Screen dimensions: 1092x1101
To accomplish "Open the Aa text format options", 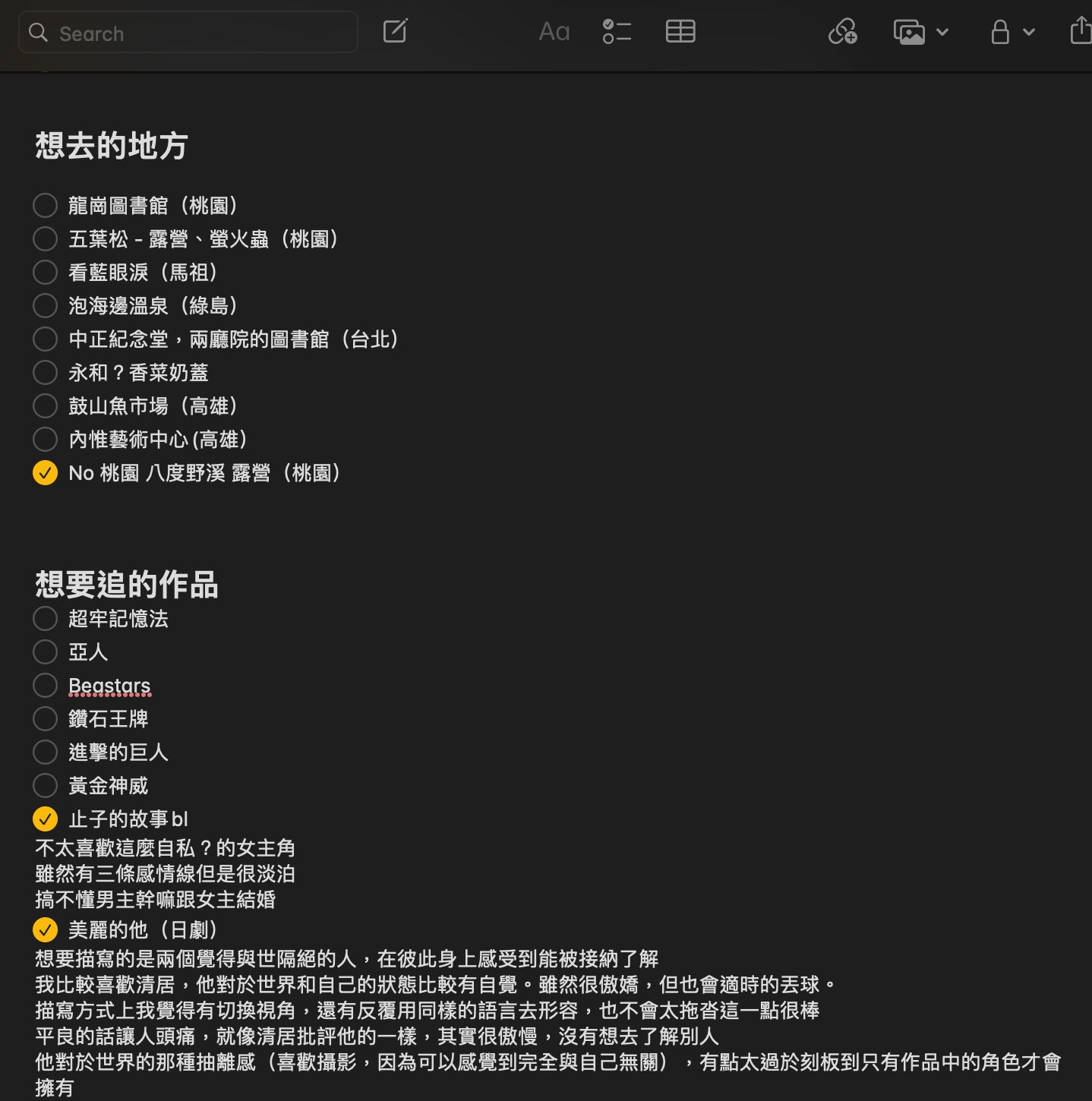I will point(554,32).
